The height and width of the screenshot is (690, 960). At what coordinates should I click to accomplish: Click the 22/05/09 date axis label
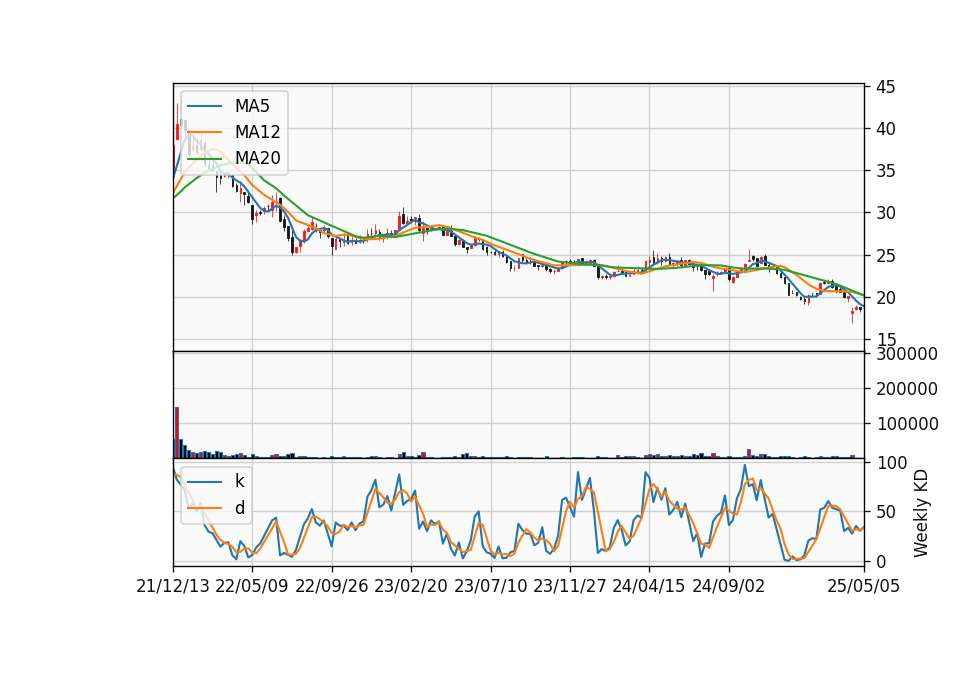(x=252, y=586)
